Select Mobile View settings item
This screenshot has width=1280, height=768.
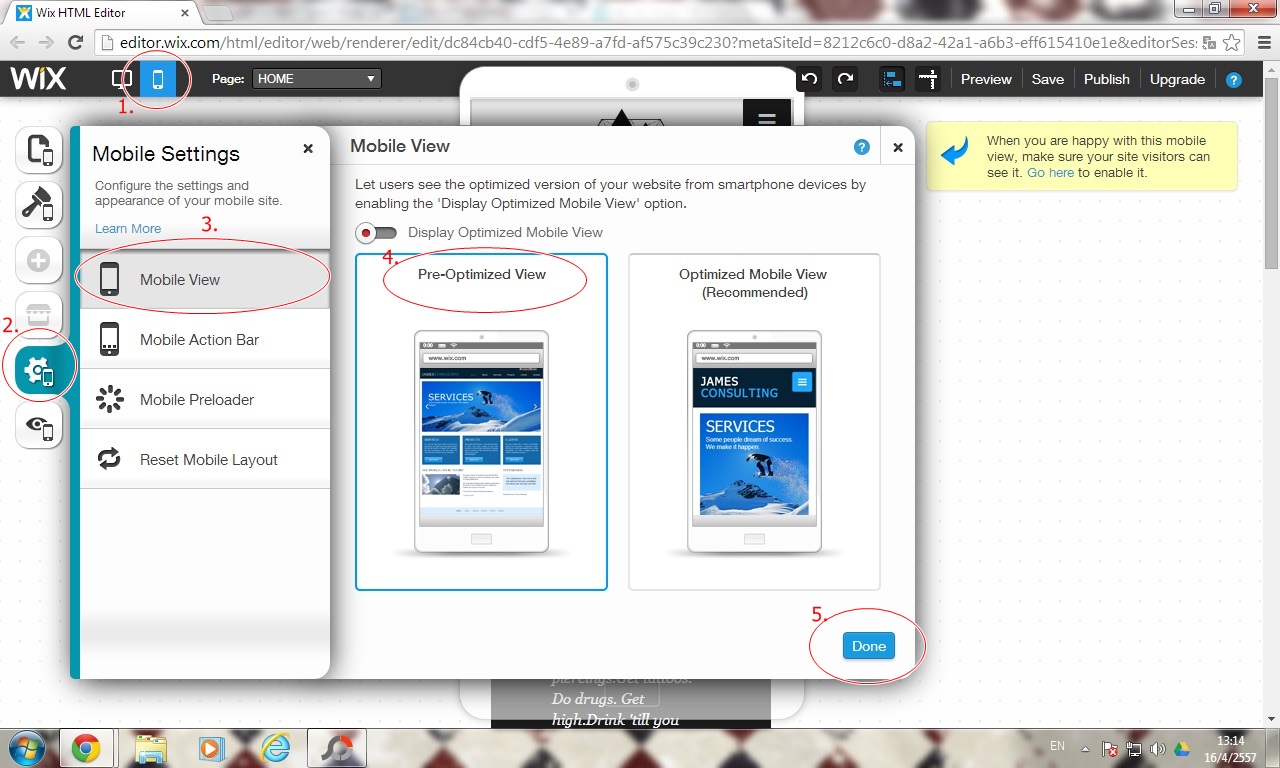click(x=205, y=279)
